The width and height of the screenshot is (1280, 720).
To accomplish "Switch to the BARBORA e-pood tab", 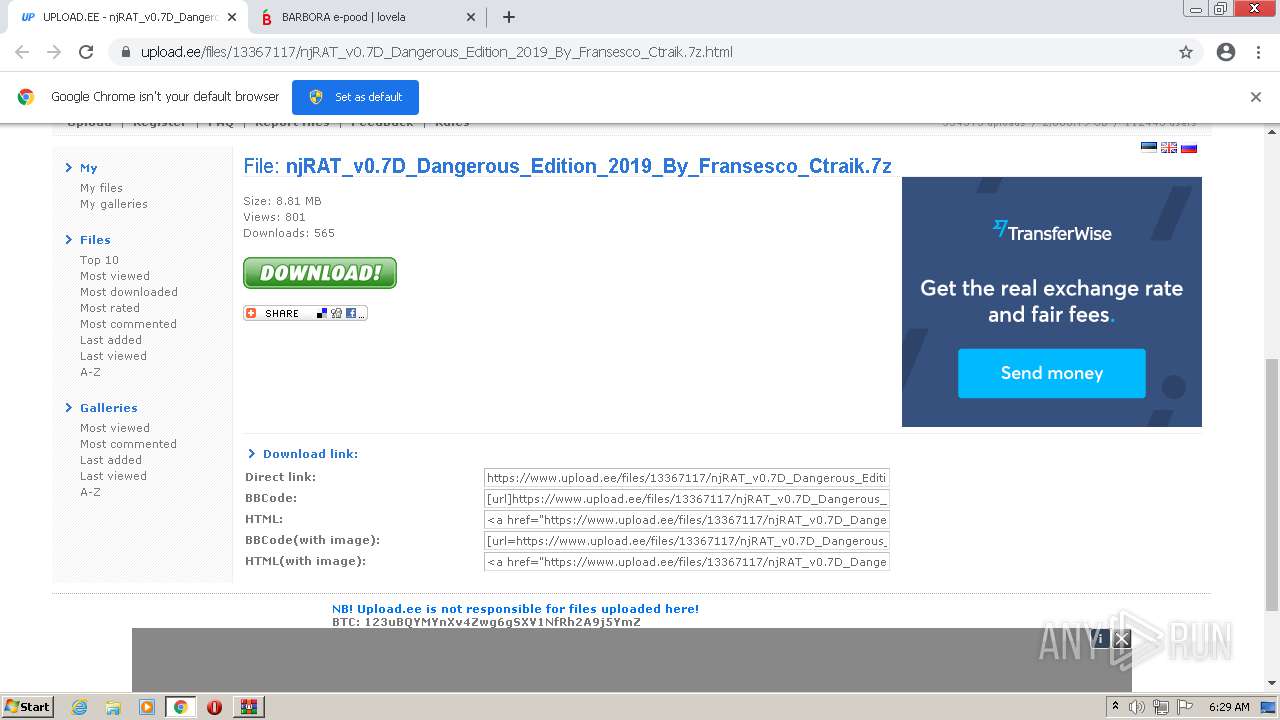I will [368, 17].
